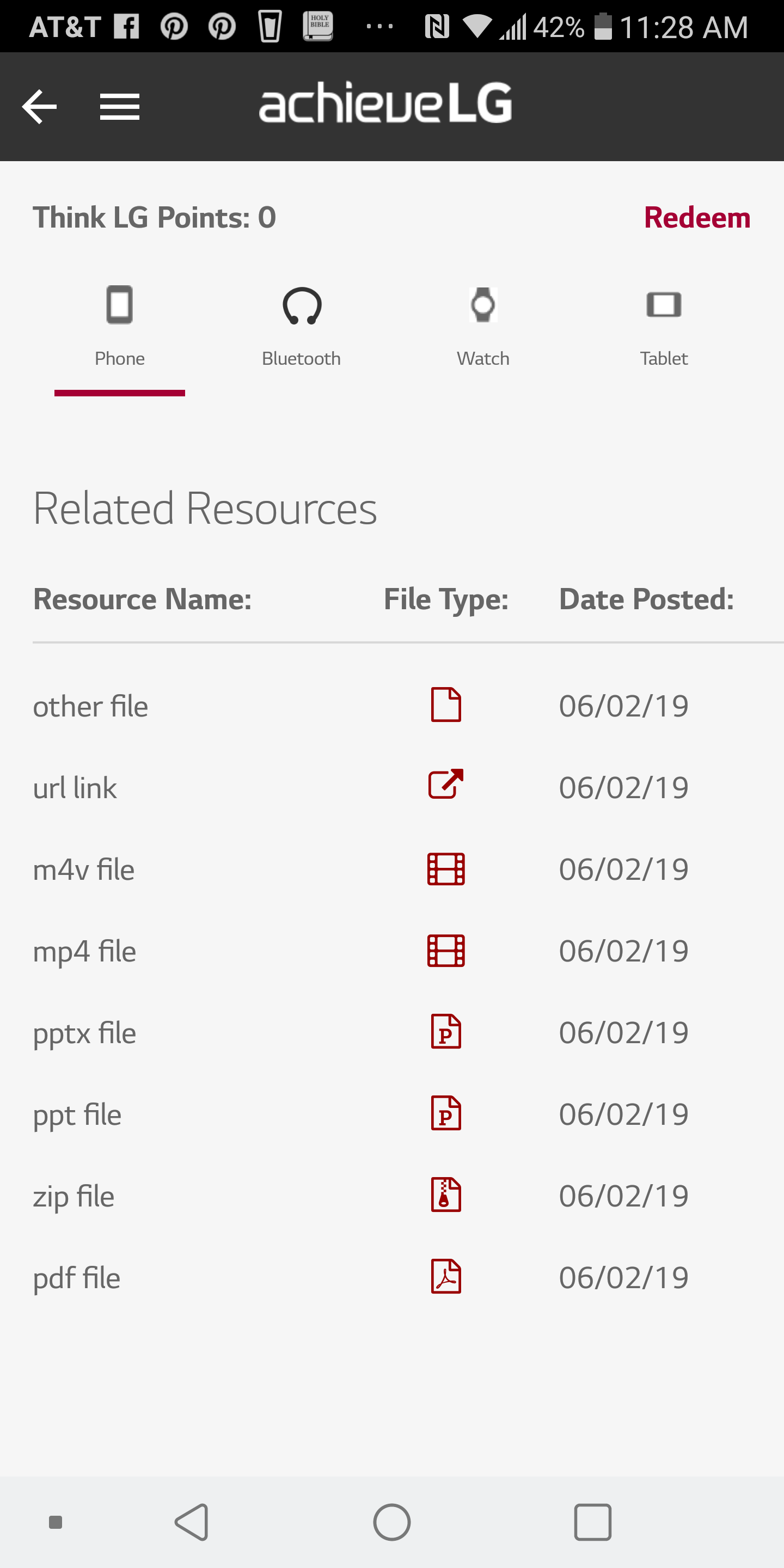Tap the Redeem link
This screenshot has height=1568, width=784.
[696, 218]
